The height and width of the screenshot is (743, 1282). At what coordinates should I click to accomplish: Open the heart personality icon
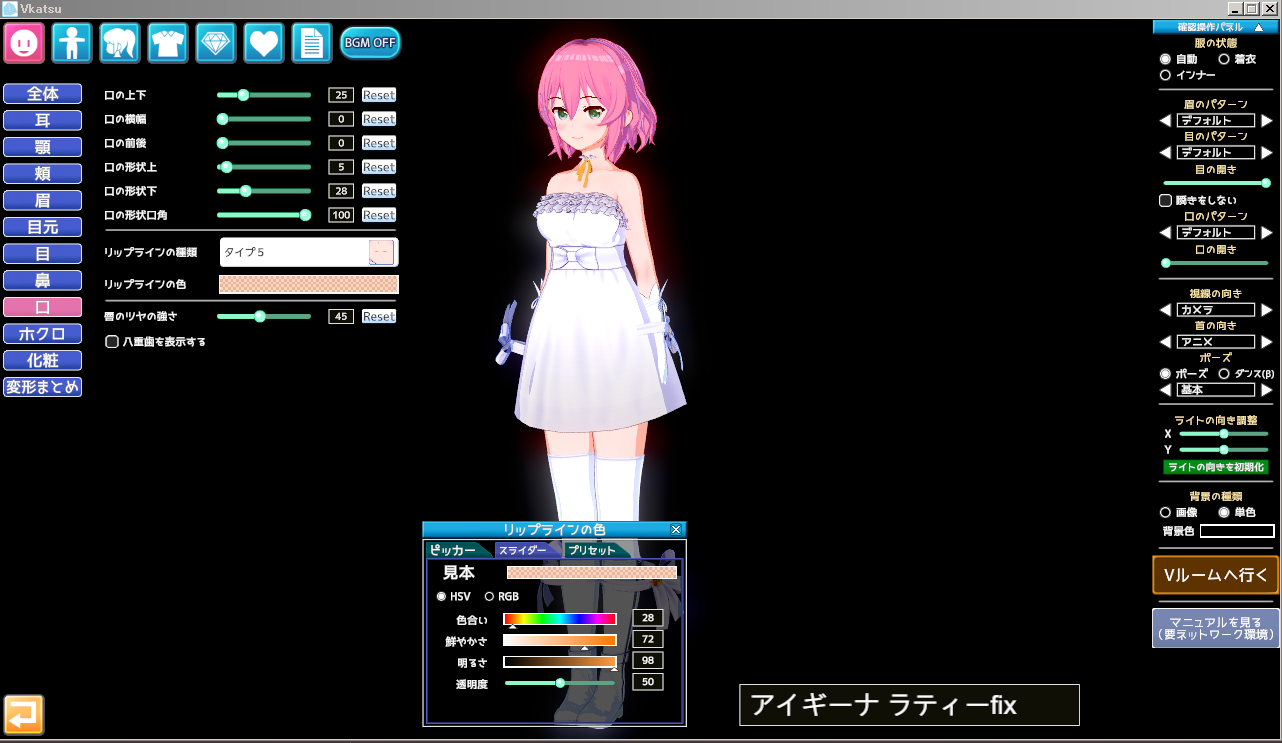coord(264,43)
